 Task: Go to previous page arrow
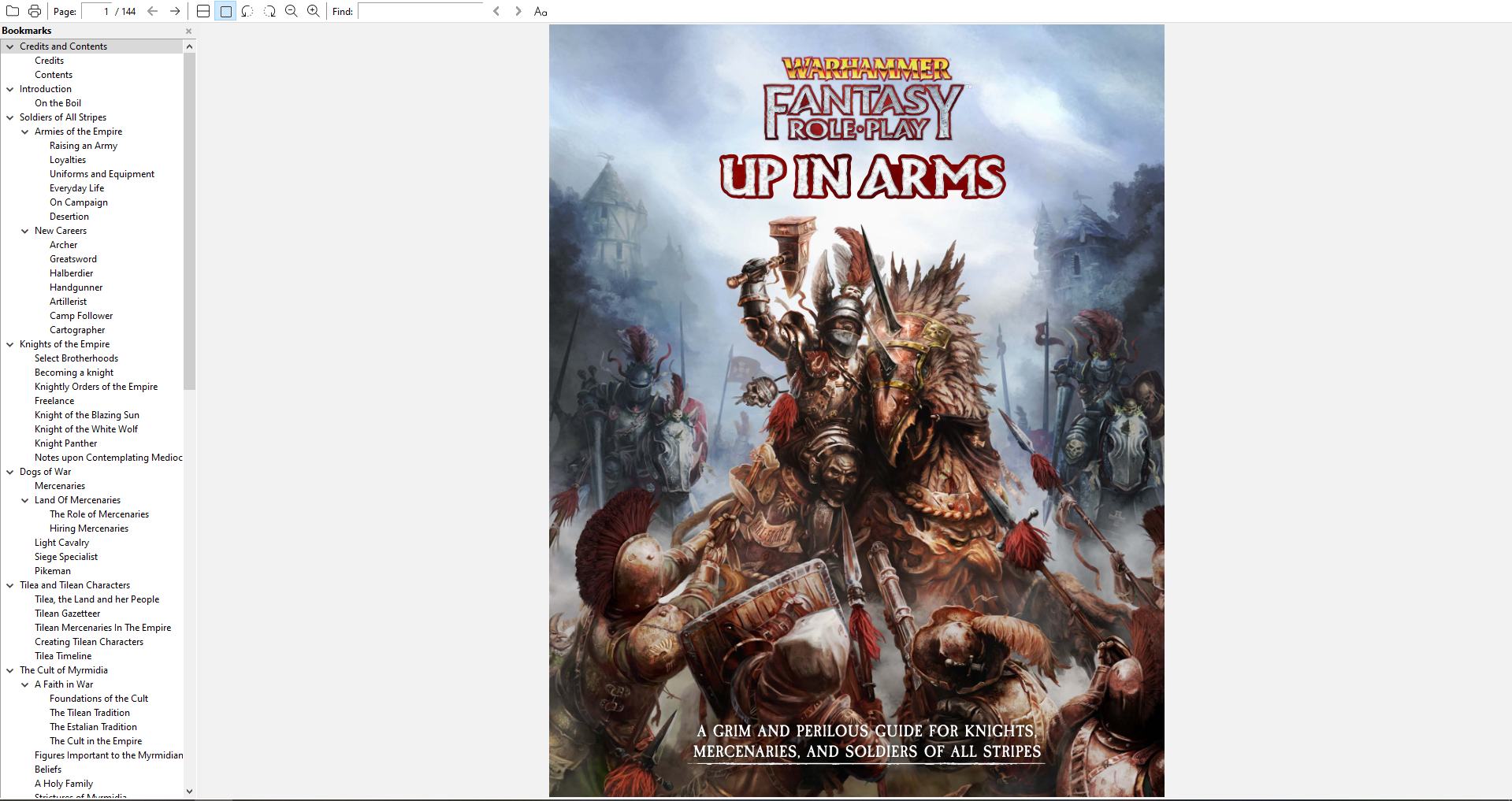tap(153, 11)
